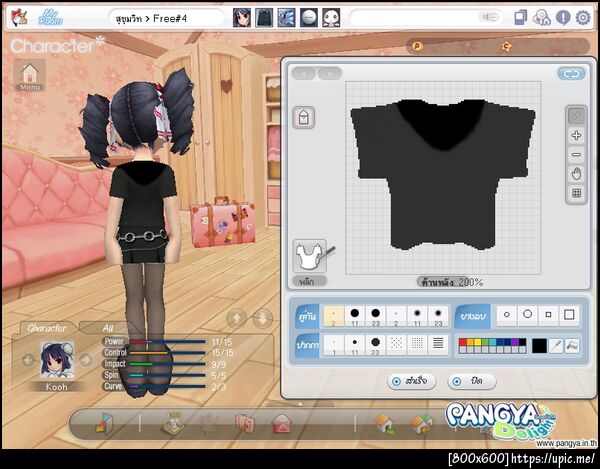
Task: Select the pencil tool in right toolbar
Action: tap(576, 116)
